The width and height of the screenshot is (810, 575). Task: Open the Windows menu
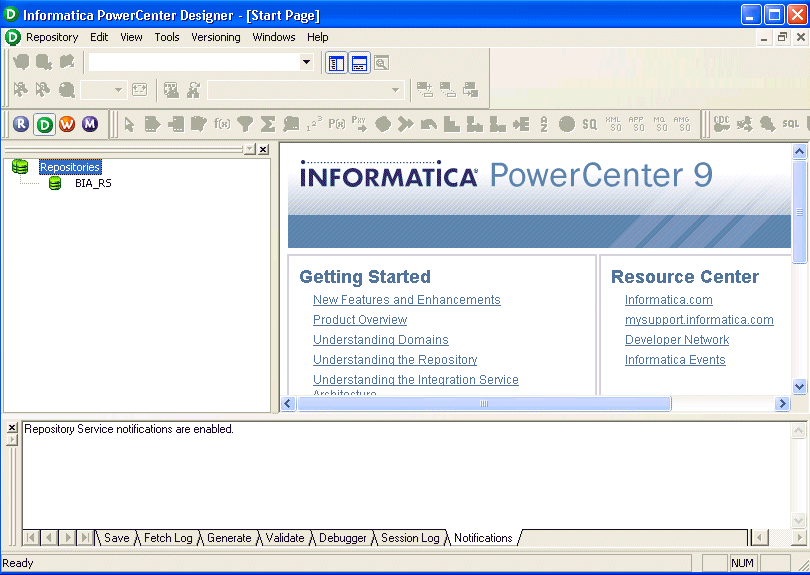tap(274, 37)
